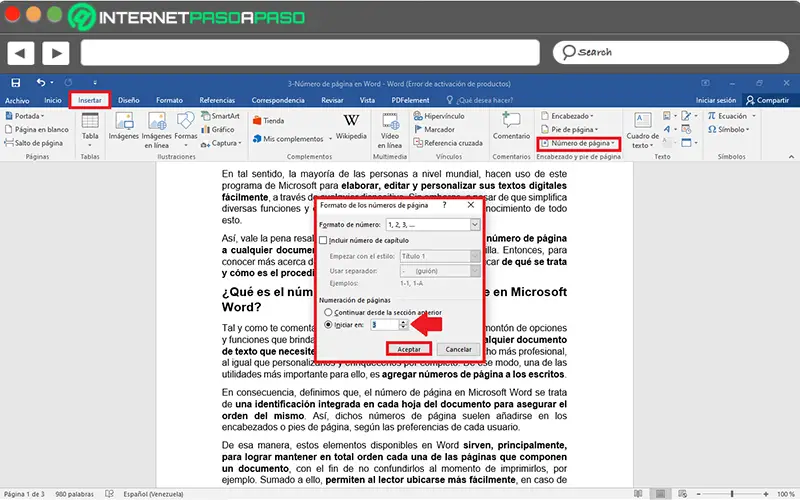Image resolution: width=800 pixels, height=500 pixels.
Task: Insert date and time icon
Action: coord(686,129)
